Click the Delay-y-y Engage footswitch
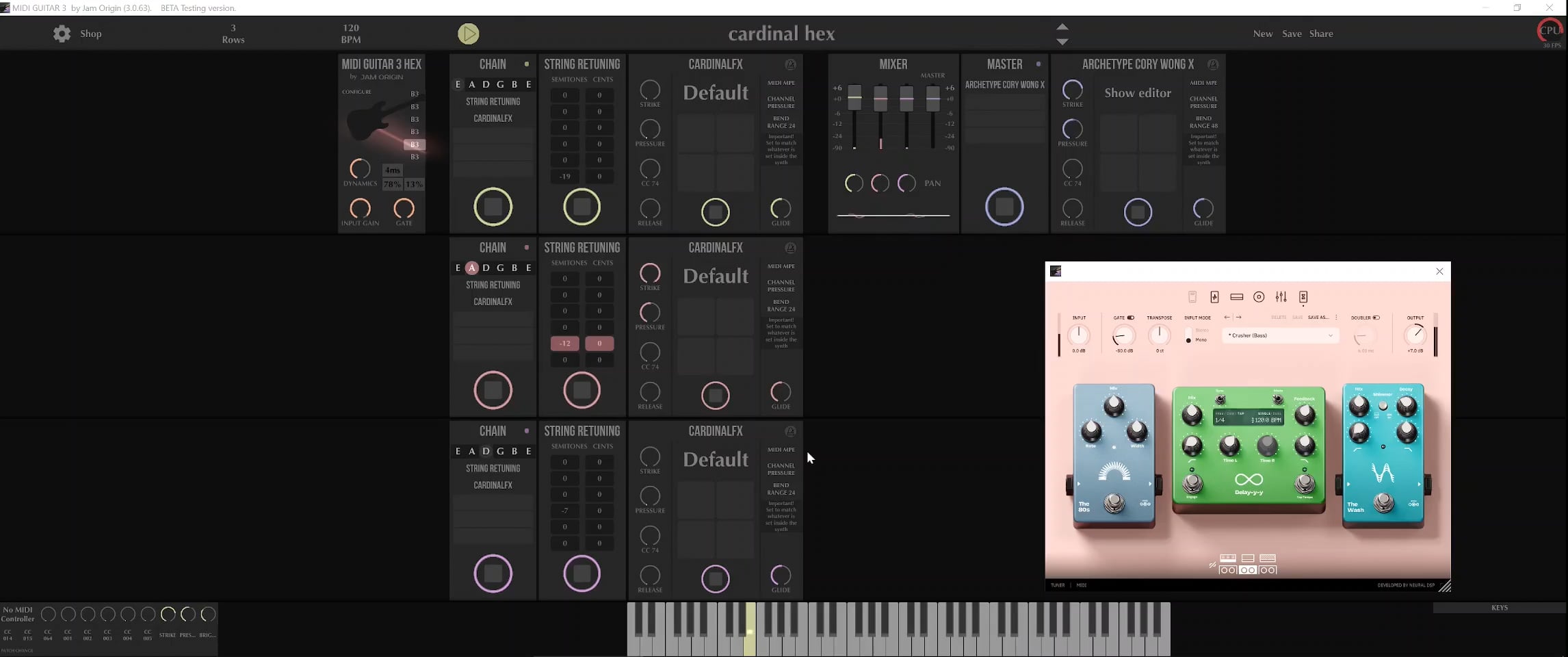This screenshot has width=1568, height=657. click(x=1192, y=485)
